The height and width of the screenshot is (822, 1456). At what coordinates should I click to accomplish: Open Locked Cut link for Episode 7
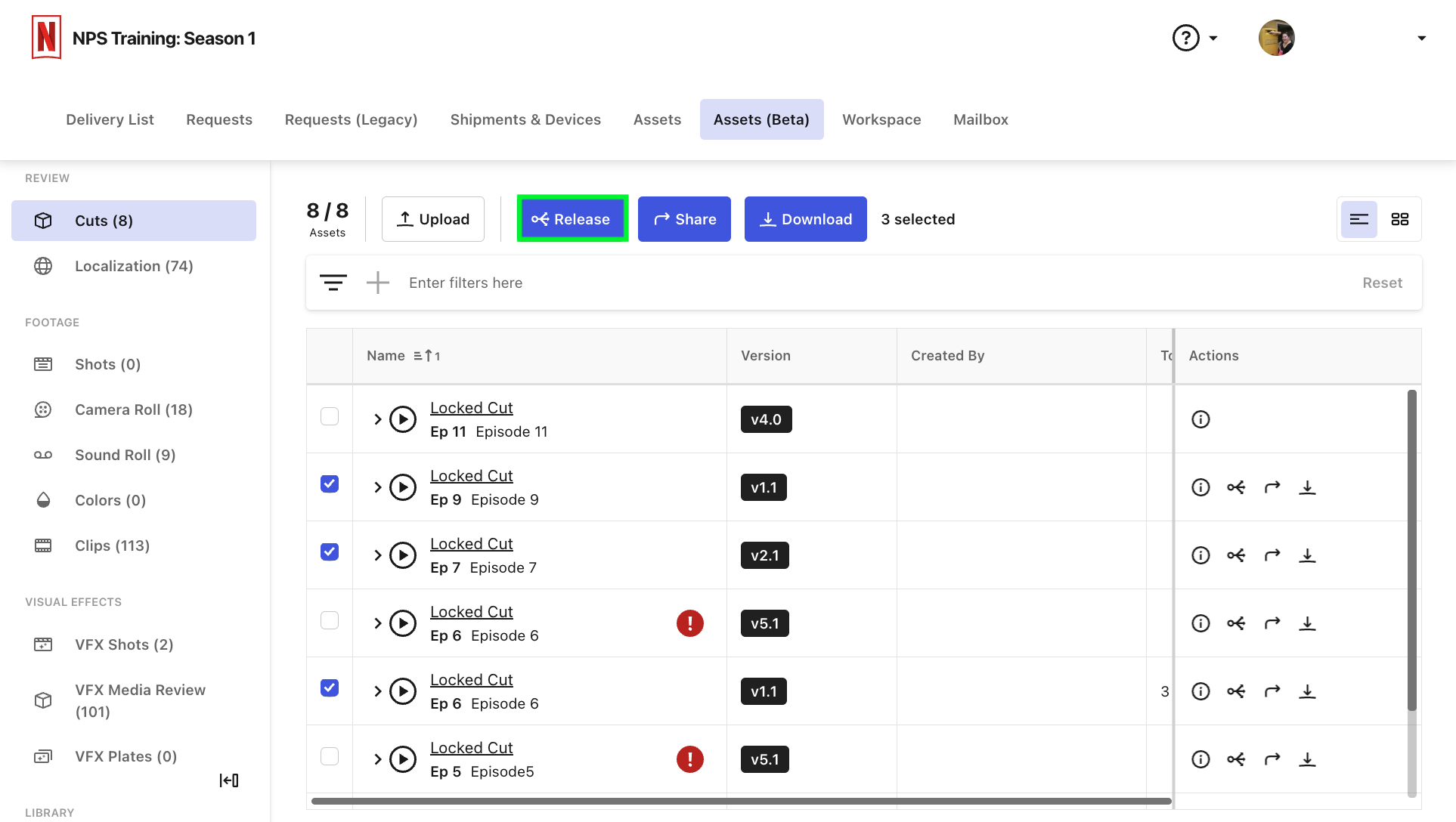pyautogui.click(x=472, y=544)
